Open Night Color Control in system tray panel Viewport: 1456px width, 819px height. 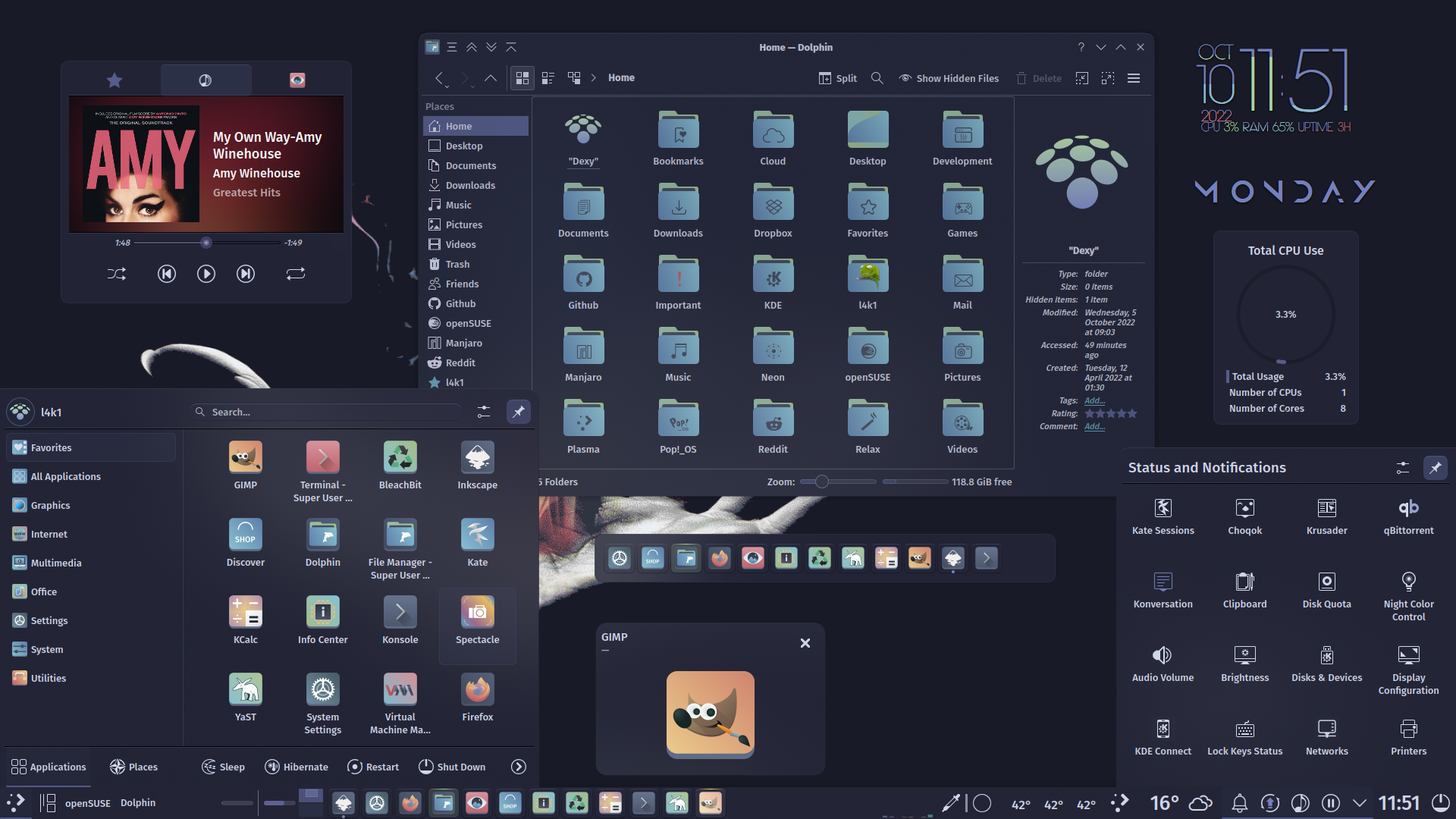coord(1409,597)
